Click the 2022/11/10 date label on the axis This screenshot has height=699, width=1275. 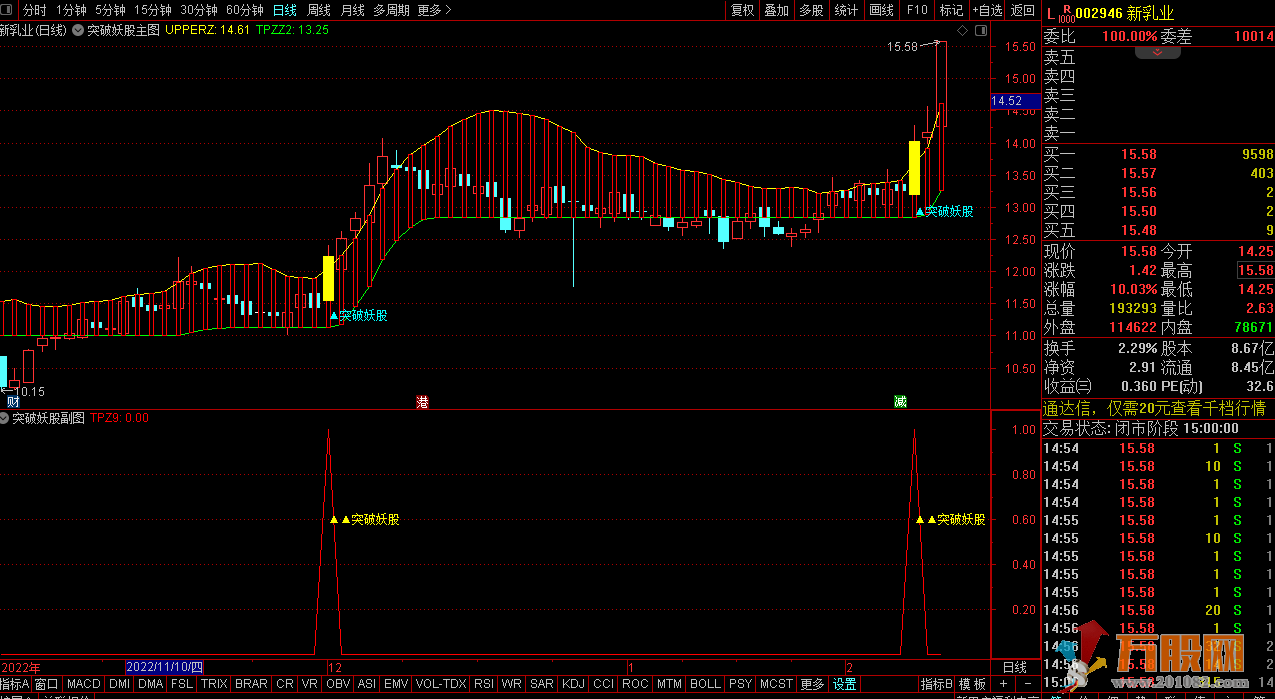click(x=165, y=667)
